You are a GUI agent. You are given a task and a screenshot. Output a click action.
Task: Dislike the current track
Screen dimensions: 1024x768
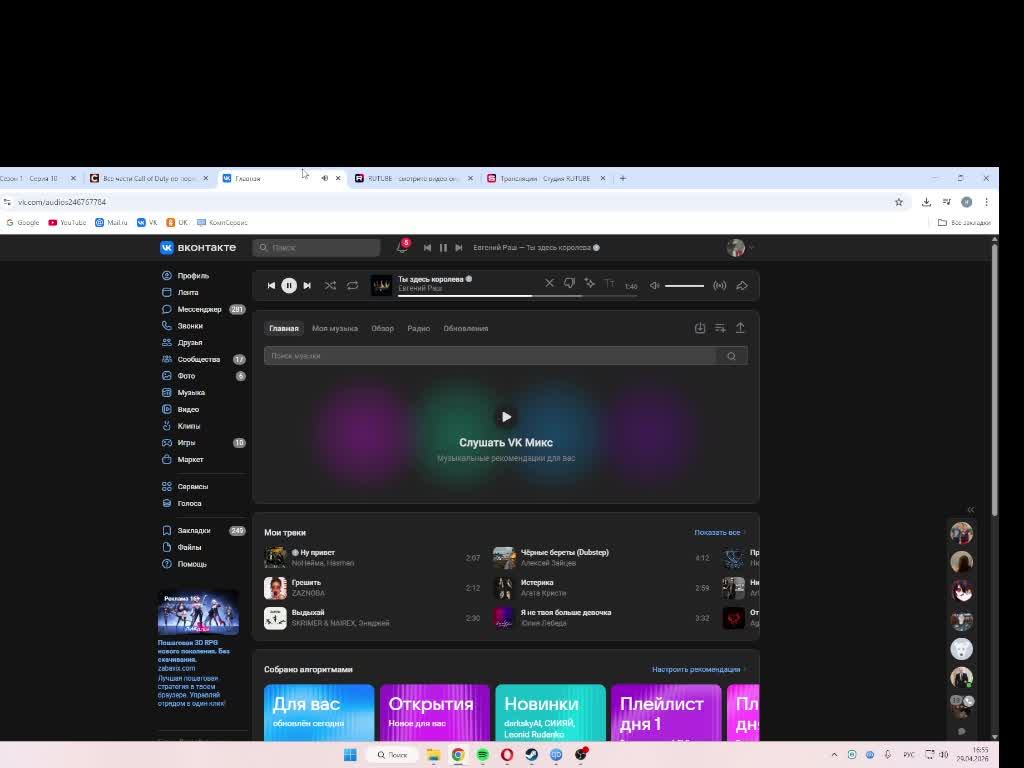tap(569, 283)
